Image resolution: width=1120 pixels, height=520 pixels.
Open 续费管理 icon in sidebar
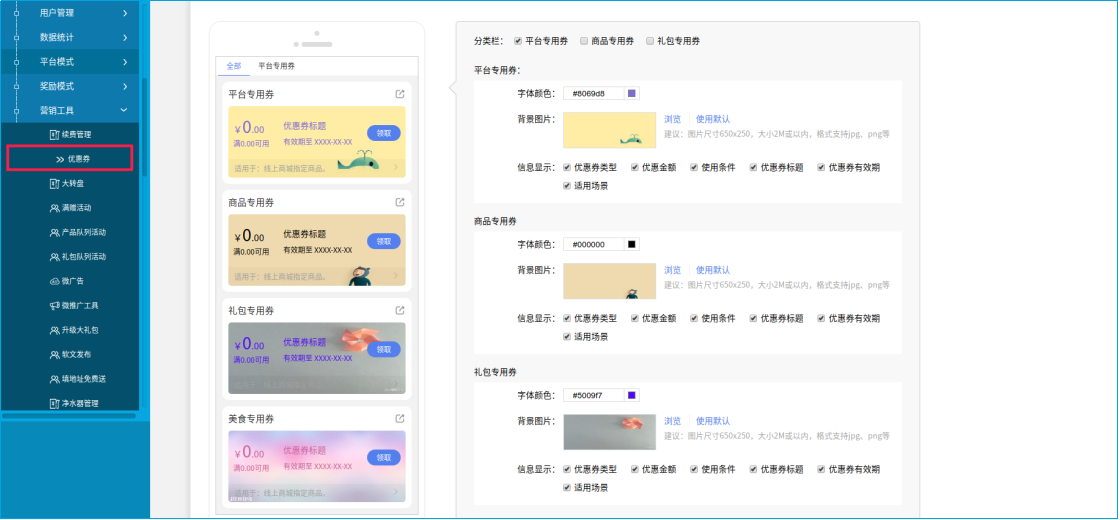coord(54,134)
